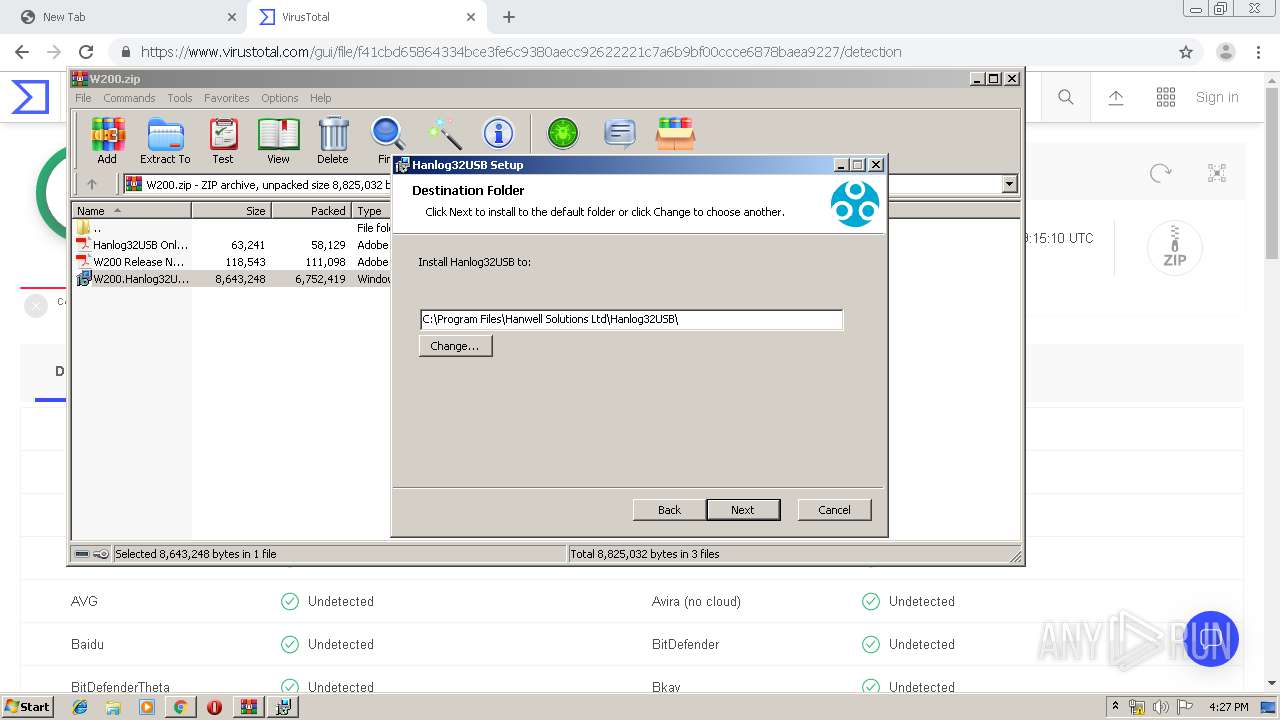This screenshot has height=720, width=1280.
Task: Go up one folder in WinRAR
Action: (92, 184)
